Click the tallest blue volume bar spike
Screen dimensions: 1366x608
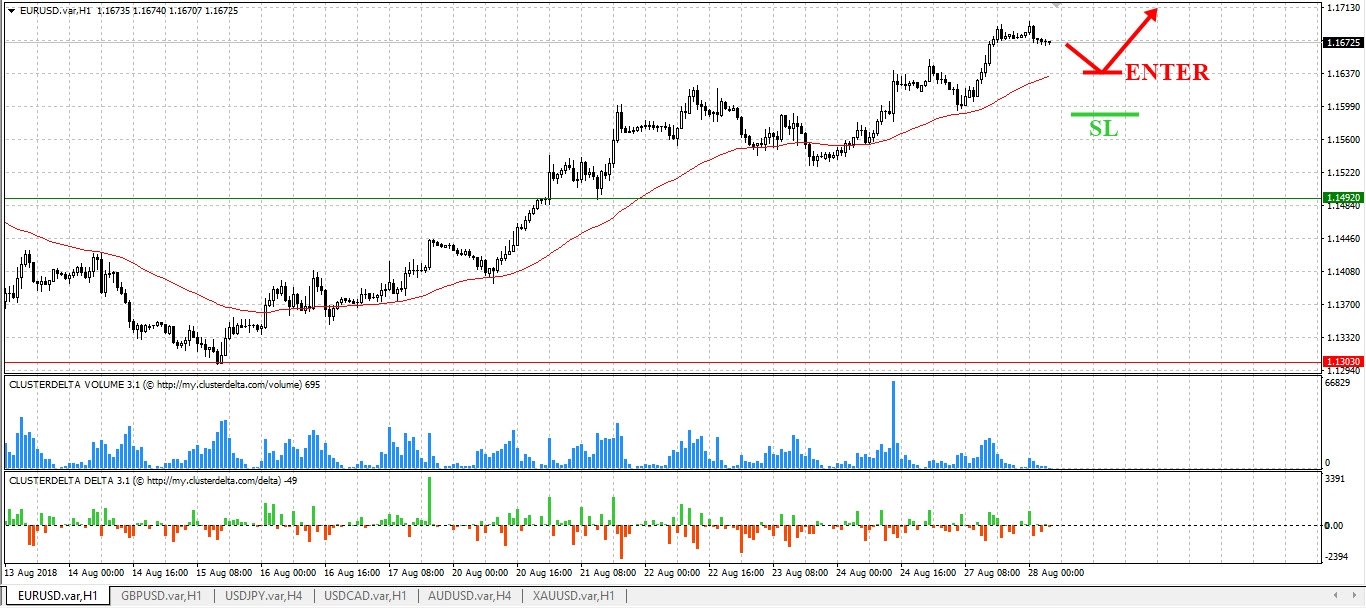coord(894,425)
